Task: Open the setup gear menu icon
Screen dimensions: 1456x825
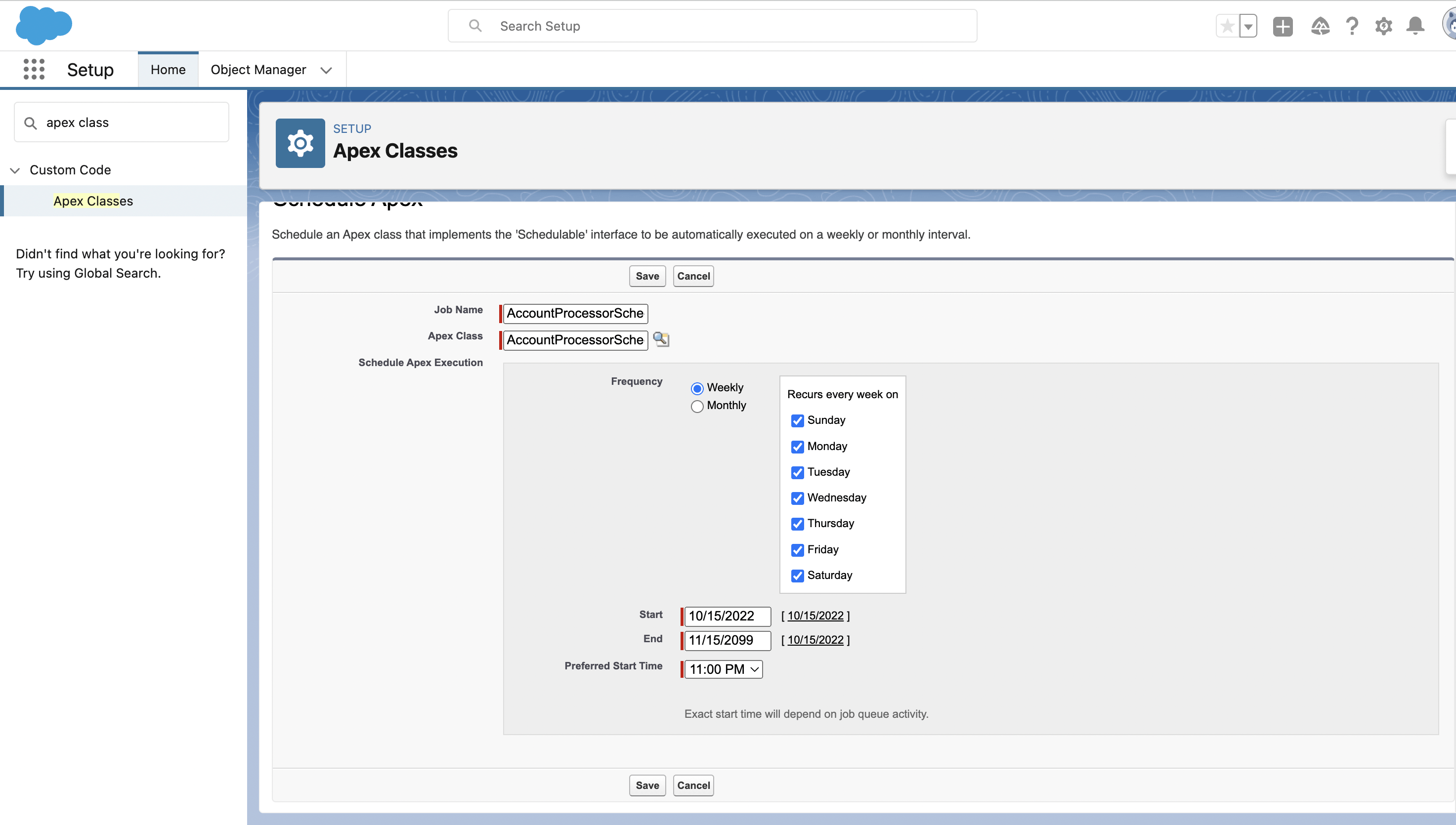Action: tap(1383, 26)
